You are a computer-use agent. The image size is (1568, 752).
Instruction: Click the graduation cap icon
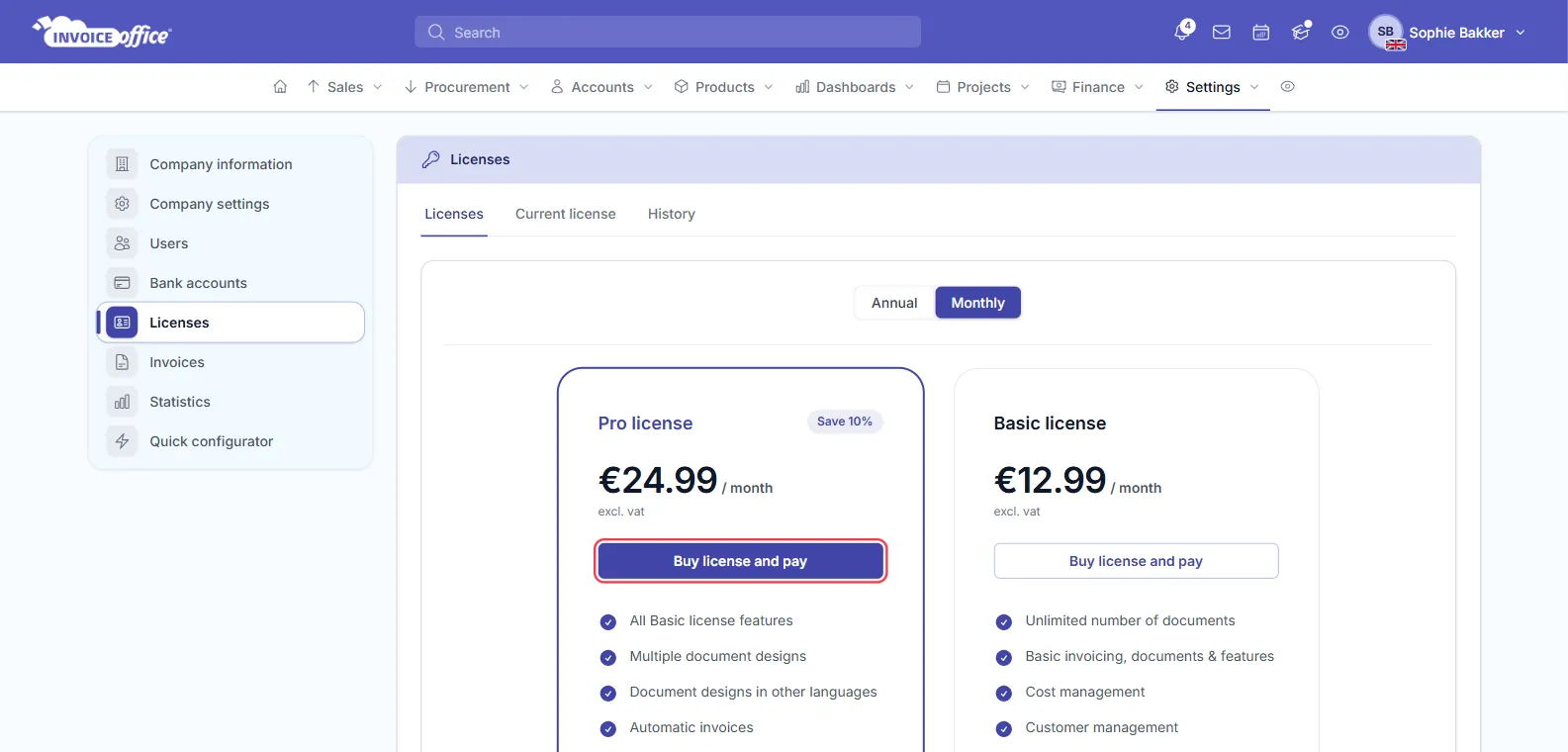pos(1301,32)
